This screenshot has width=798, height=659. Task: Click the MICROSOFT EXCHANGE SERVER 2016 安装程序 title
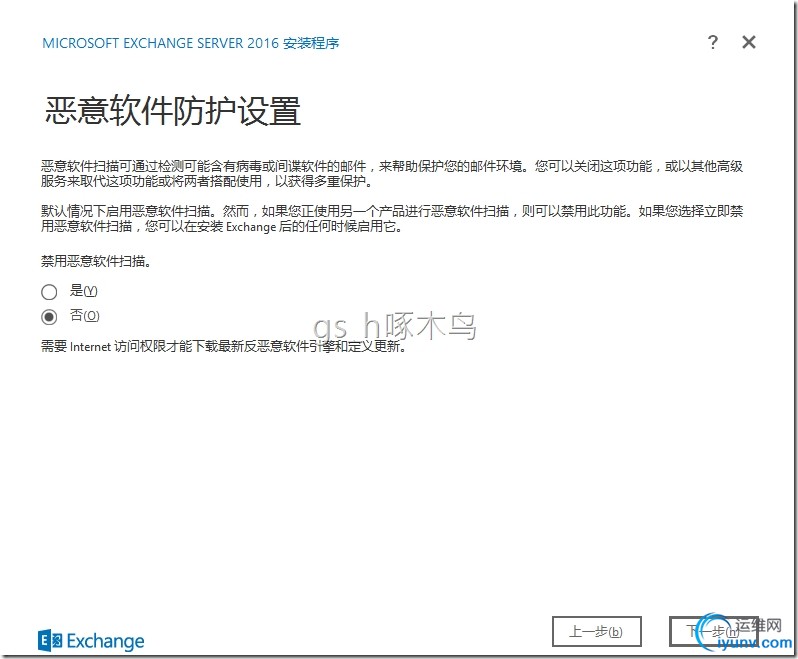(x=191, y=43)
